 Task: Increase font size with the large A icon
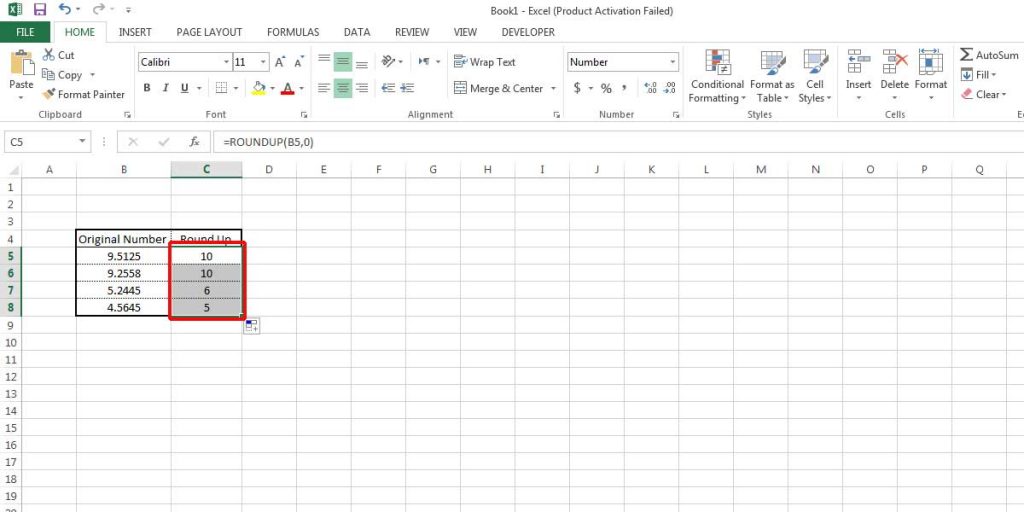[x=280, y=63]
